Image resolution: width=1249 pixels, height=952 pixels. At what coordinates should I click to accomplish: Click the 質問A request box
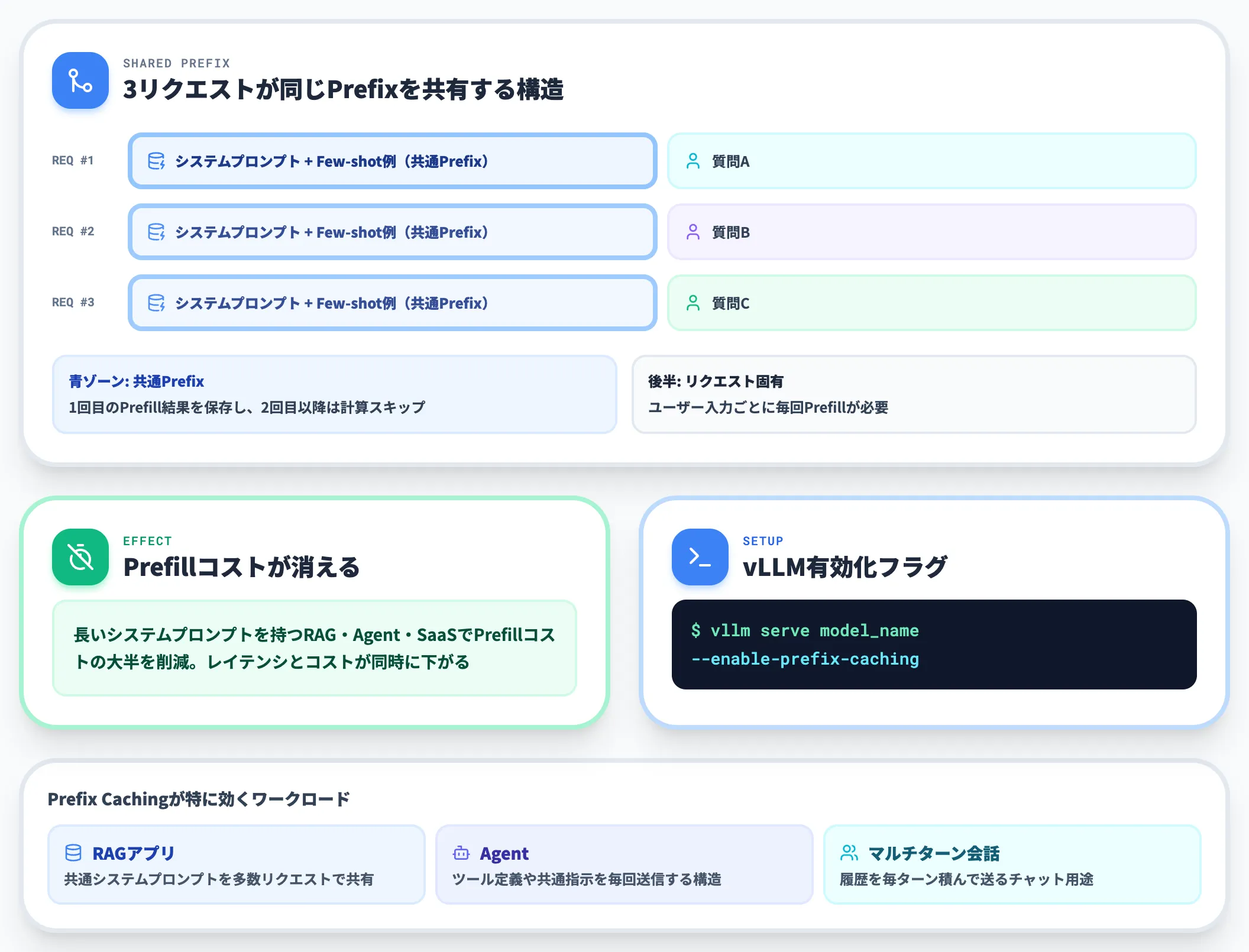(932, 161)
